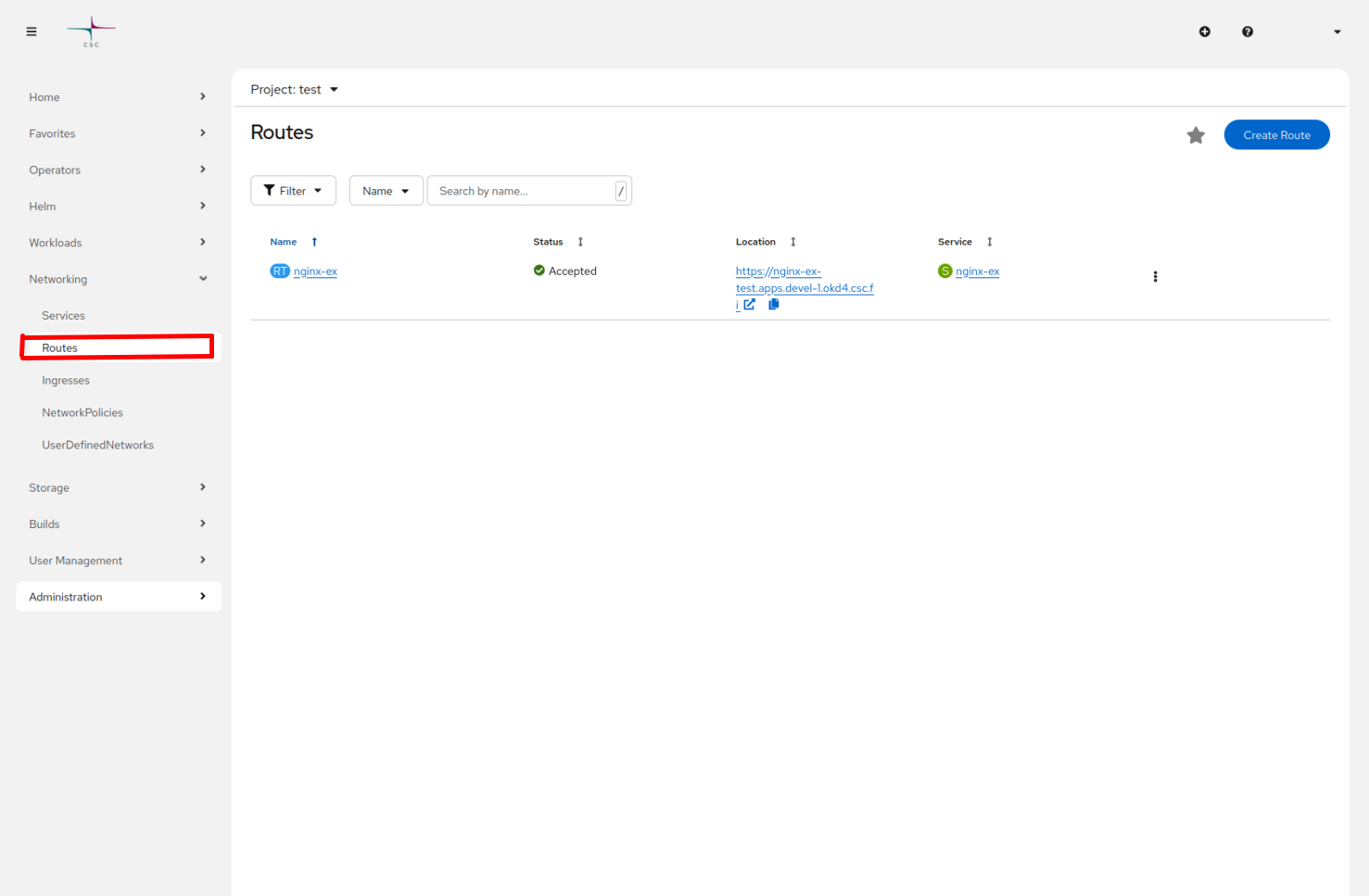Open the kebab menu for nginx-ex route
The height and width of the screenshot is (896, 1369).
[x=1155, y=276]
